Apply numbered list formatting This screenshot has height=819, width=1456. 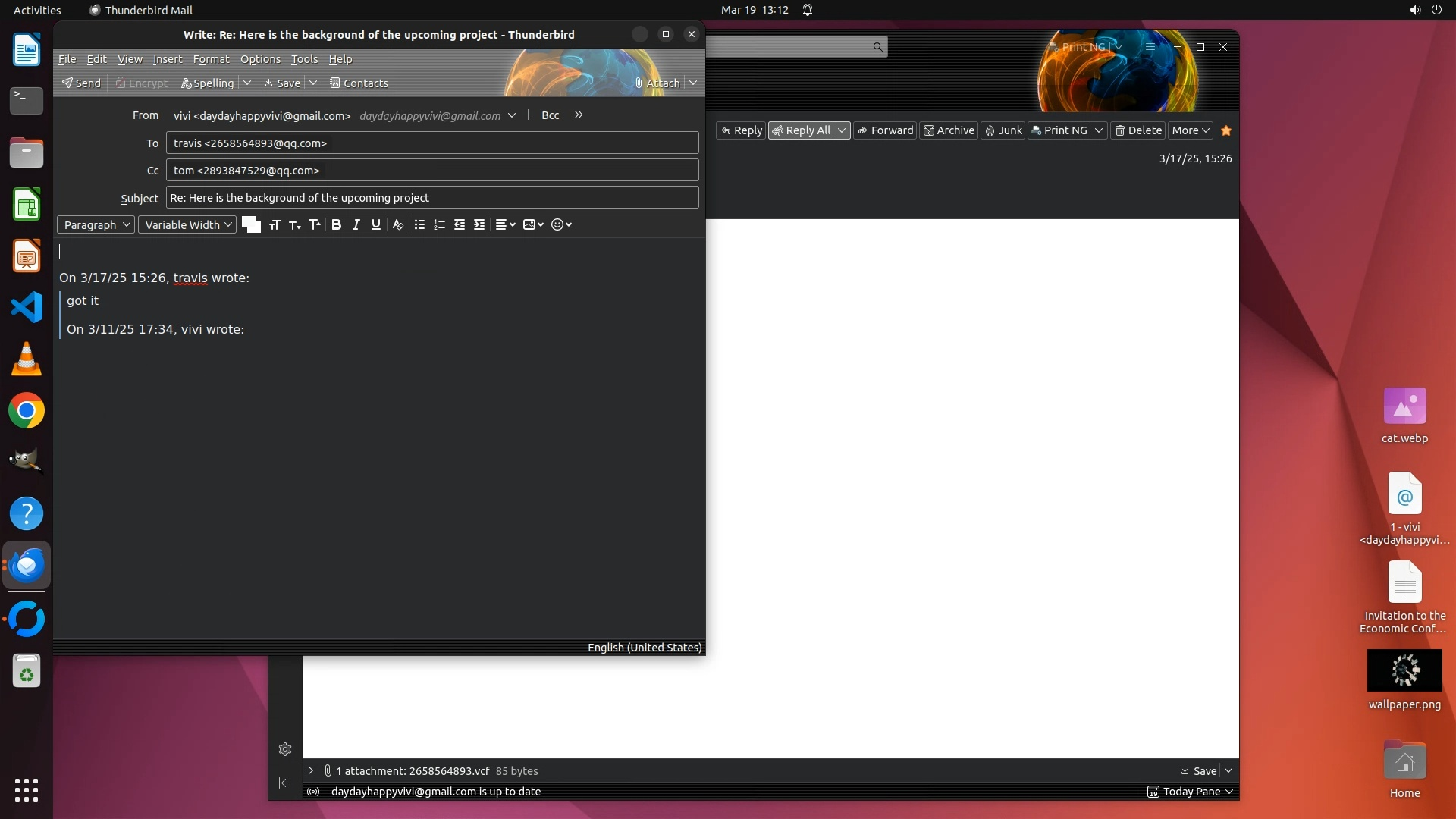pos(439,224)
